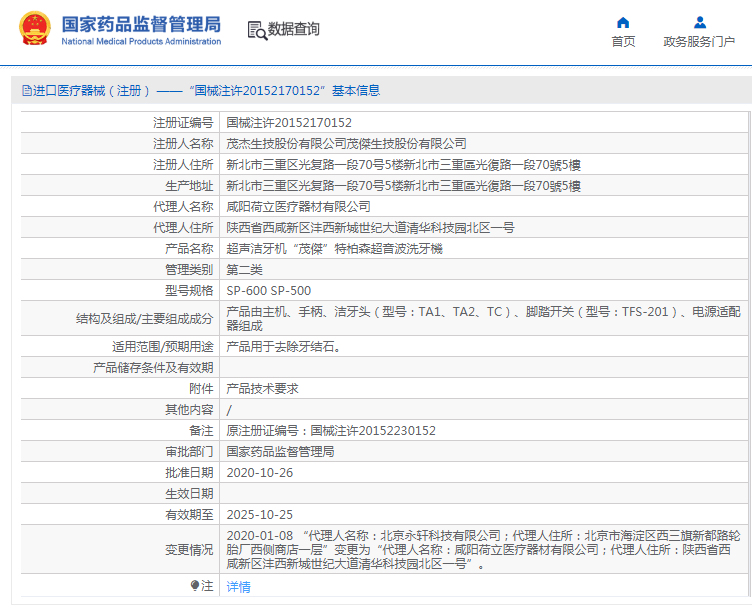Click the 首页 home icon

coord(623,23)
